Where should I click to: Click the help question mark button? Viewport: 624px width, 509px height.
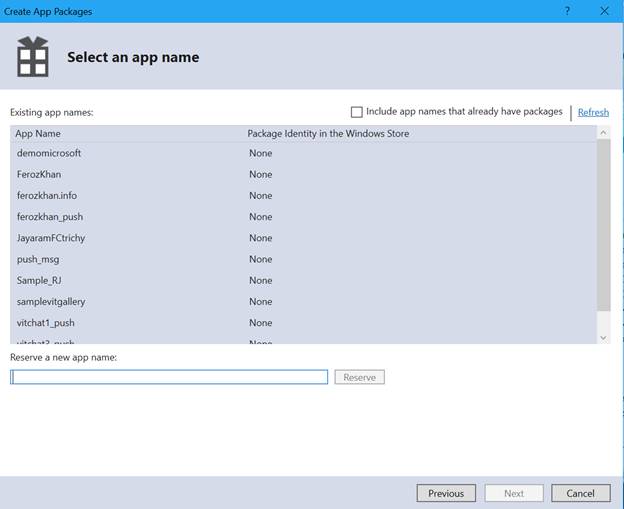[567, 10]
